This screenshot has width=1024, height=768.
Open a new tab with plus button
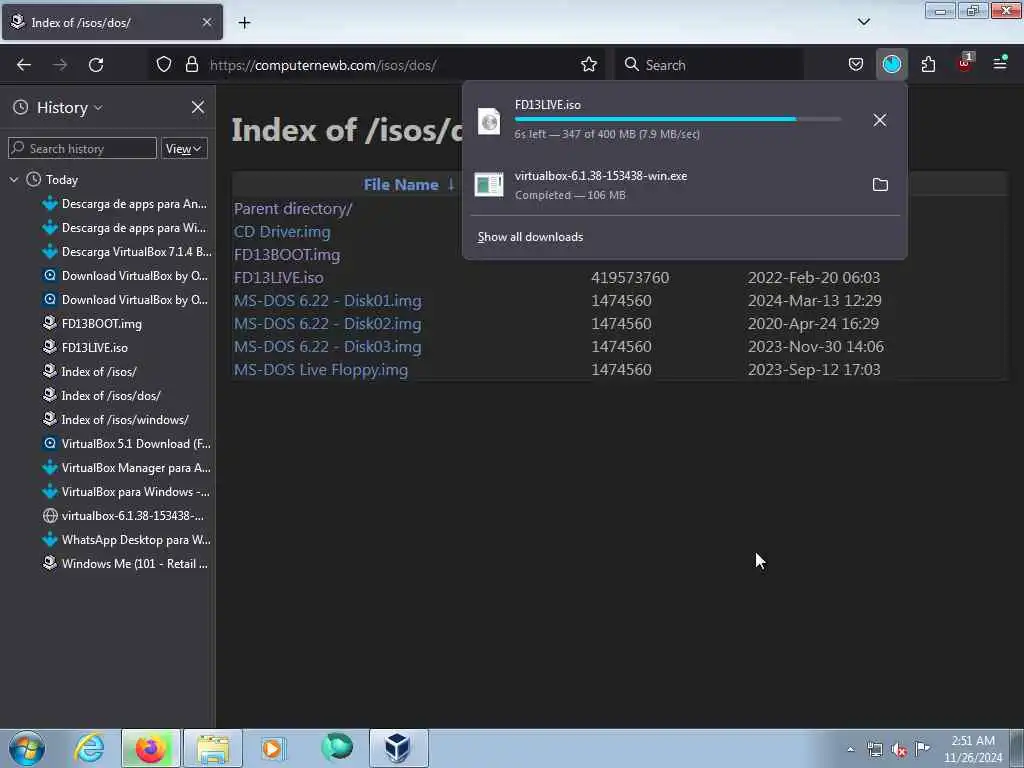point(244,23)
